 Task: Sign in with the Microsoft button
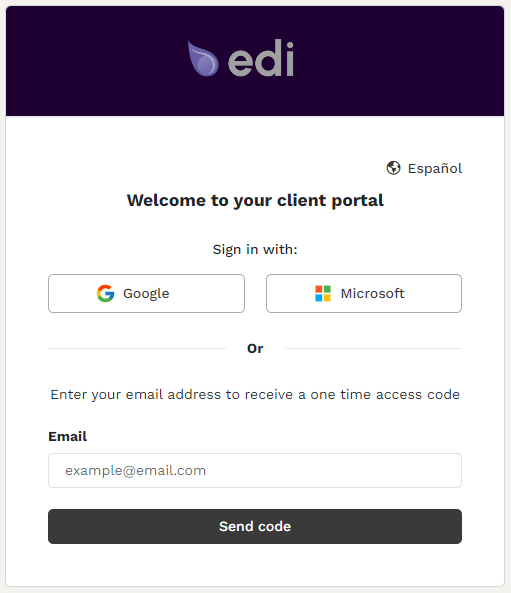364,293
